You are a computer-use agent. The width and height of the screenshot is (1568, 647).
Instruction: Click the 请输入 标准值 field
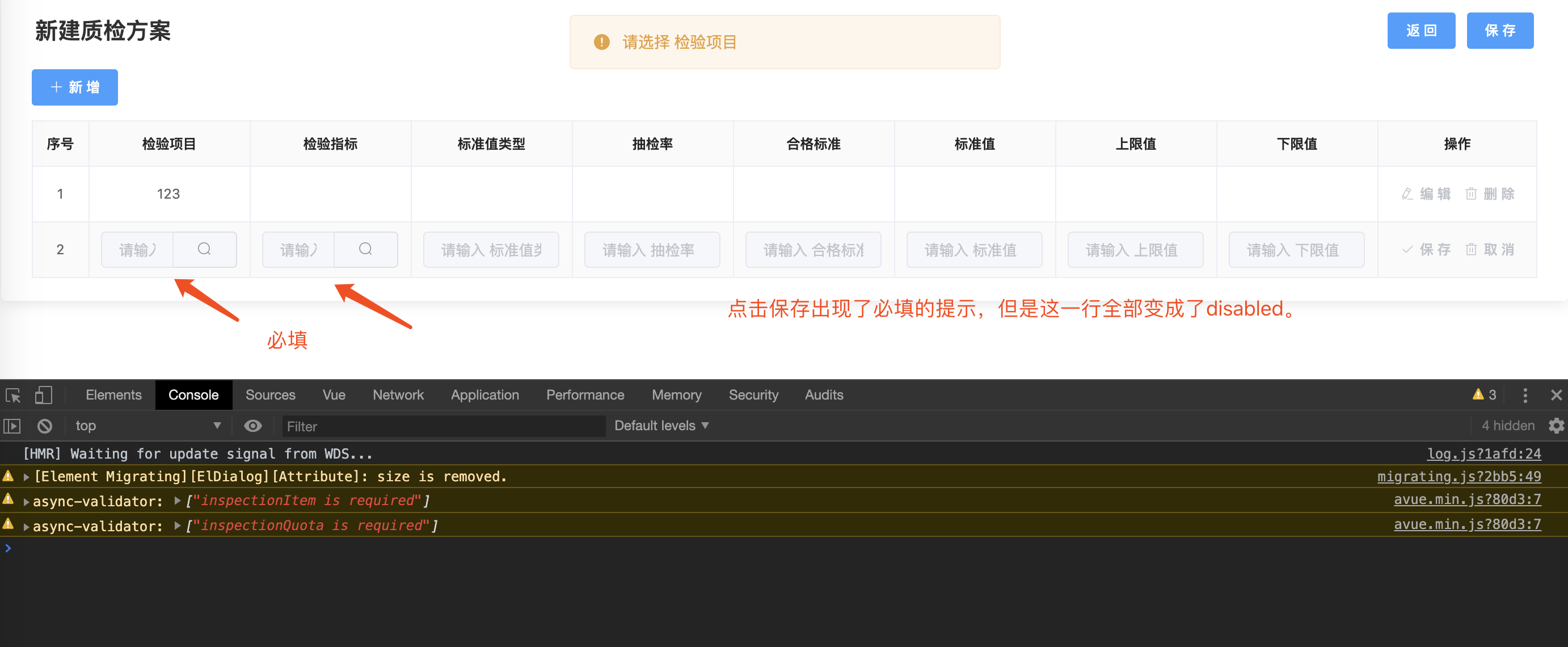coord(974,250)
